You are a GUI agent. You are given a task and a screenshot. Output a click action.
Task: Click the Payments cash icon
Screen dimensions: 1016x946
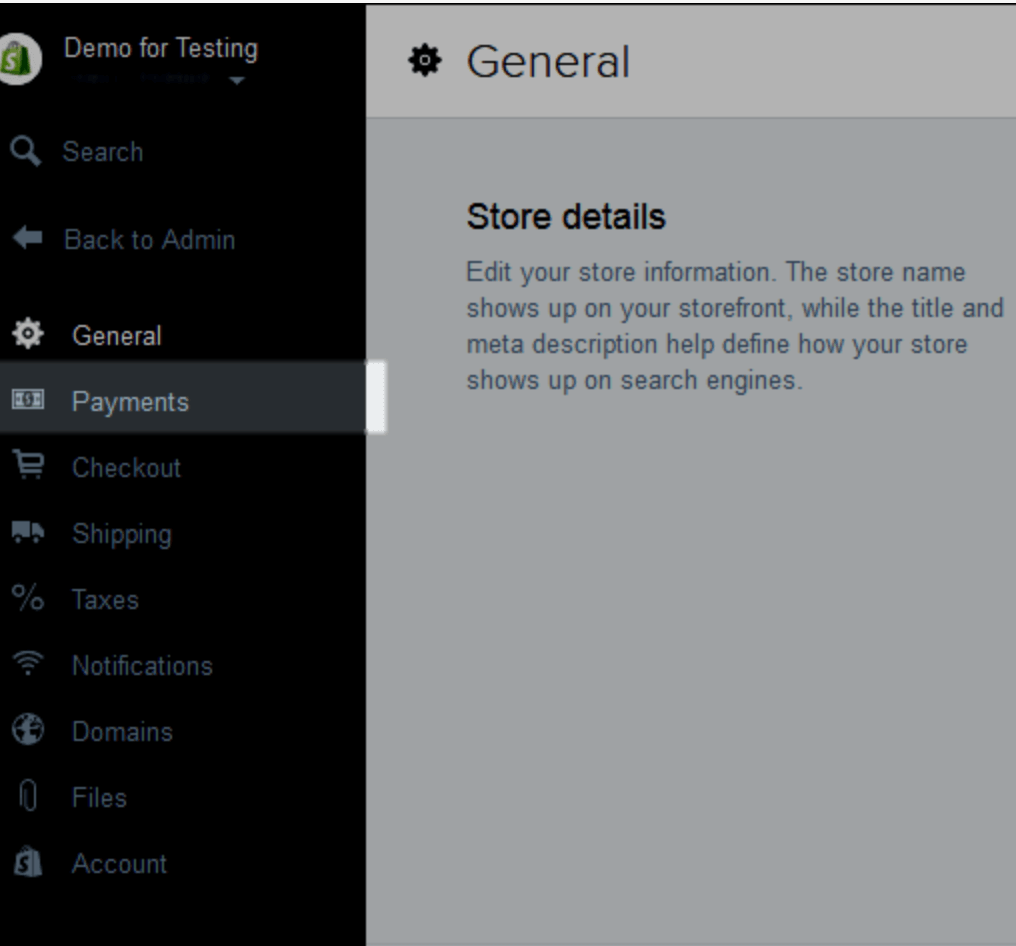click(25, 402)
